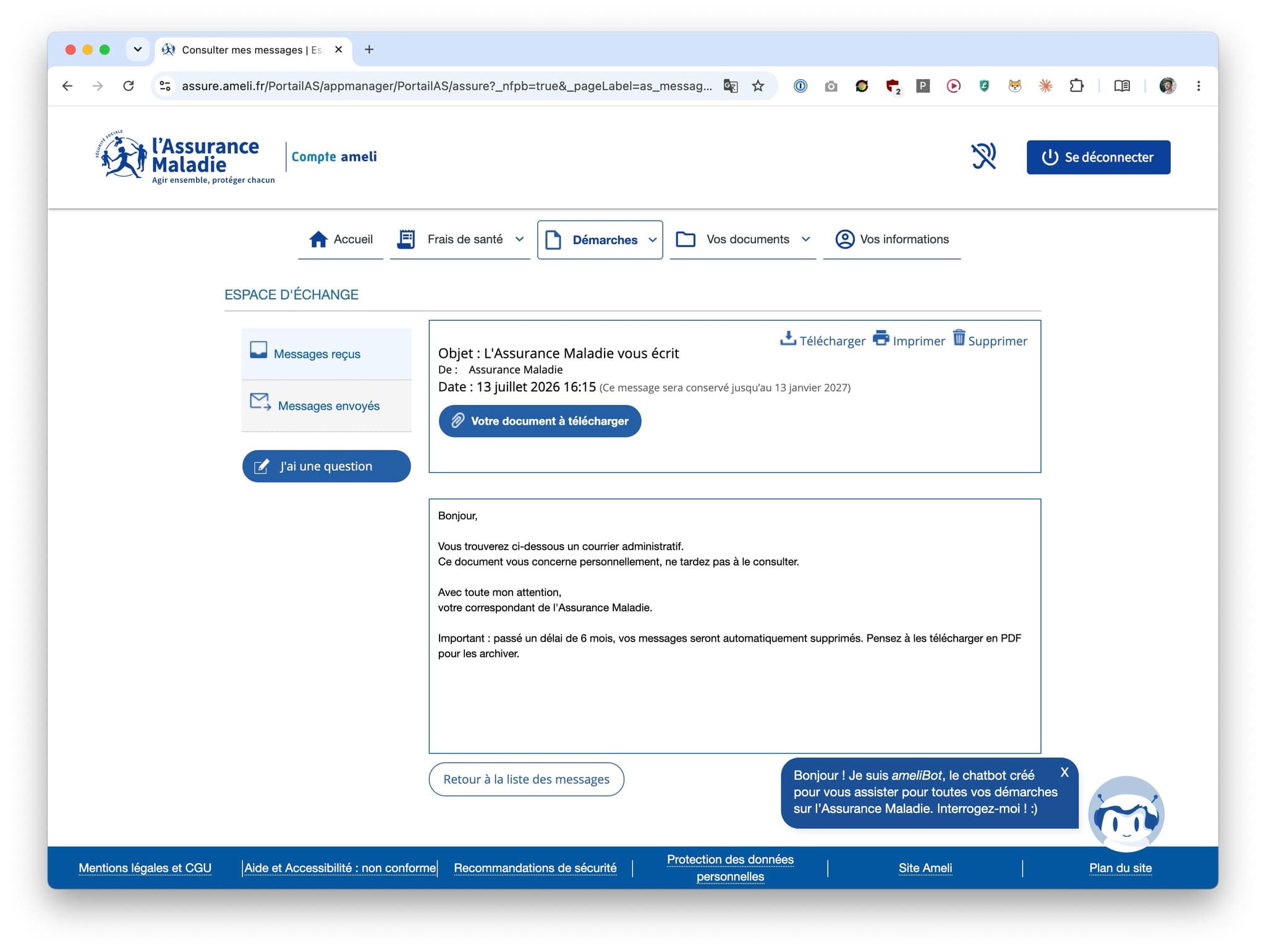Click the Accueil home icon

click(318, 239)
